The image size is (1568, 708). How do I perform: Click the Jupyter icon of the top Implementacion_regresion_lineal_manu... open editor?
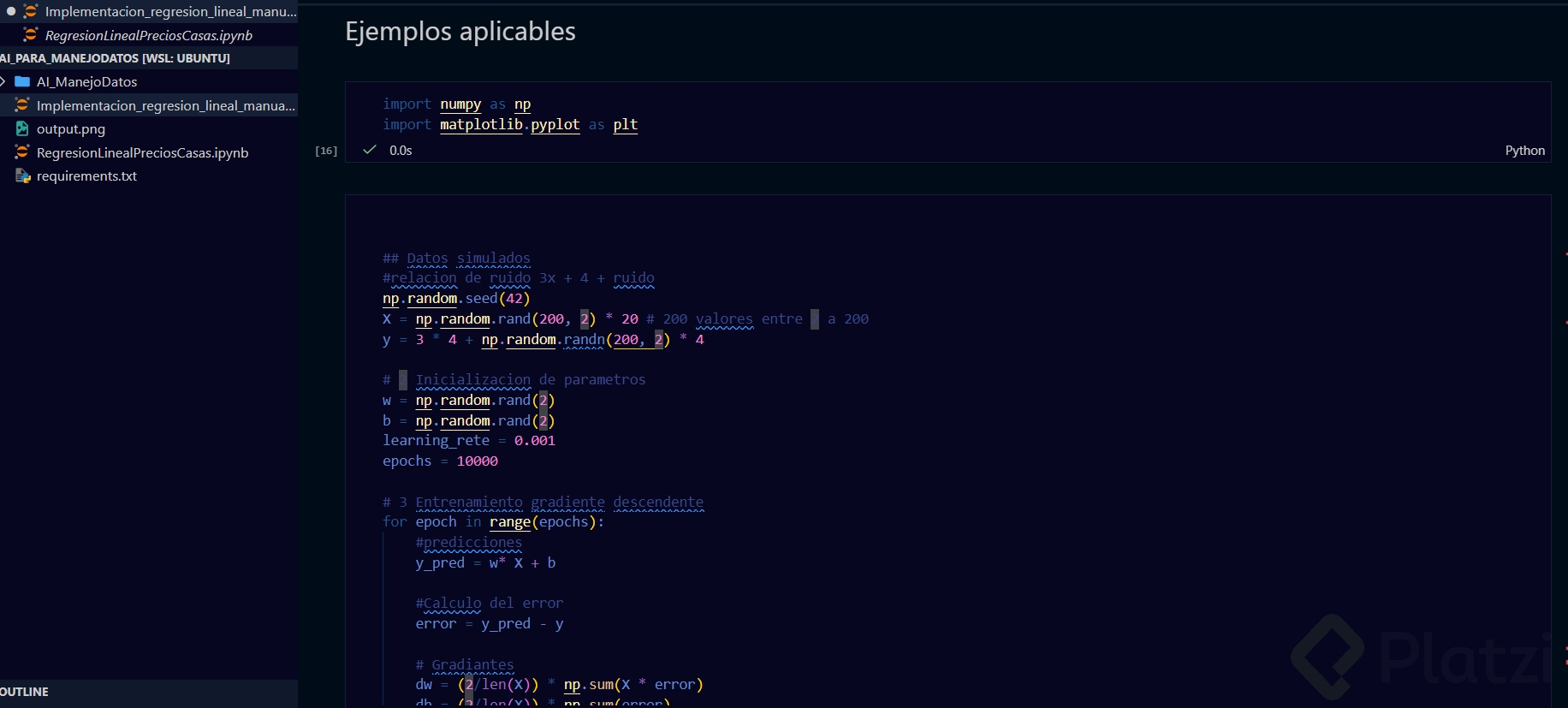coord(31,12)
